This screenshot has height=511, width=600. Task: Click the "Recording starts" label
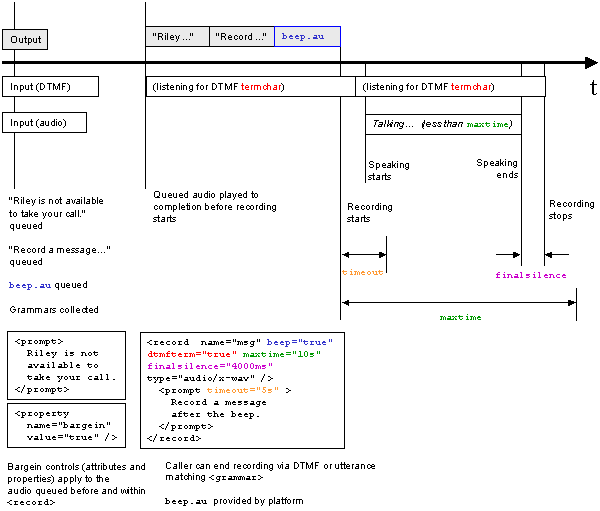tap(369, 213)
